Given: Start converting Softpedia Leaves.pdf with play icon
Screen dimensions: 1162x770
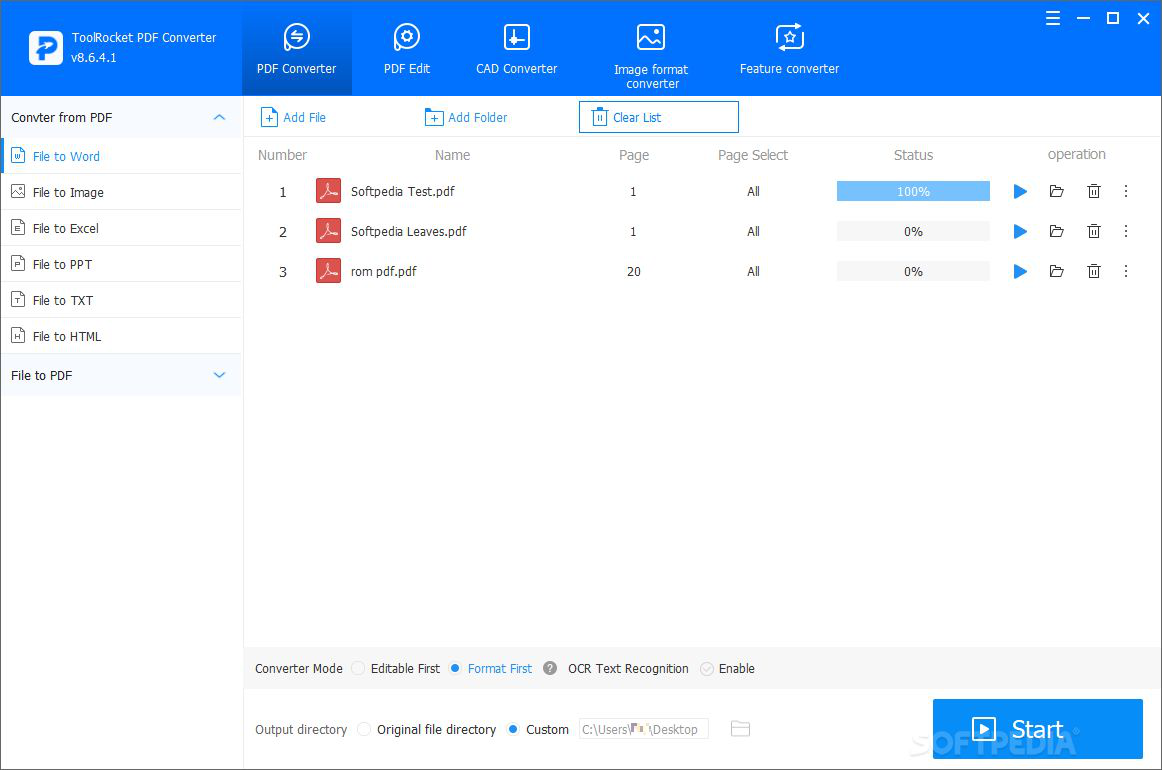Looking at the screenshot, I should (x=1020, y=231).
